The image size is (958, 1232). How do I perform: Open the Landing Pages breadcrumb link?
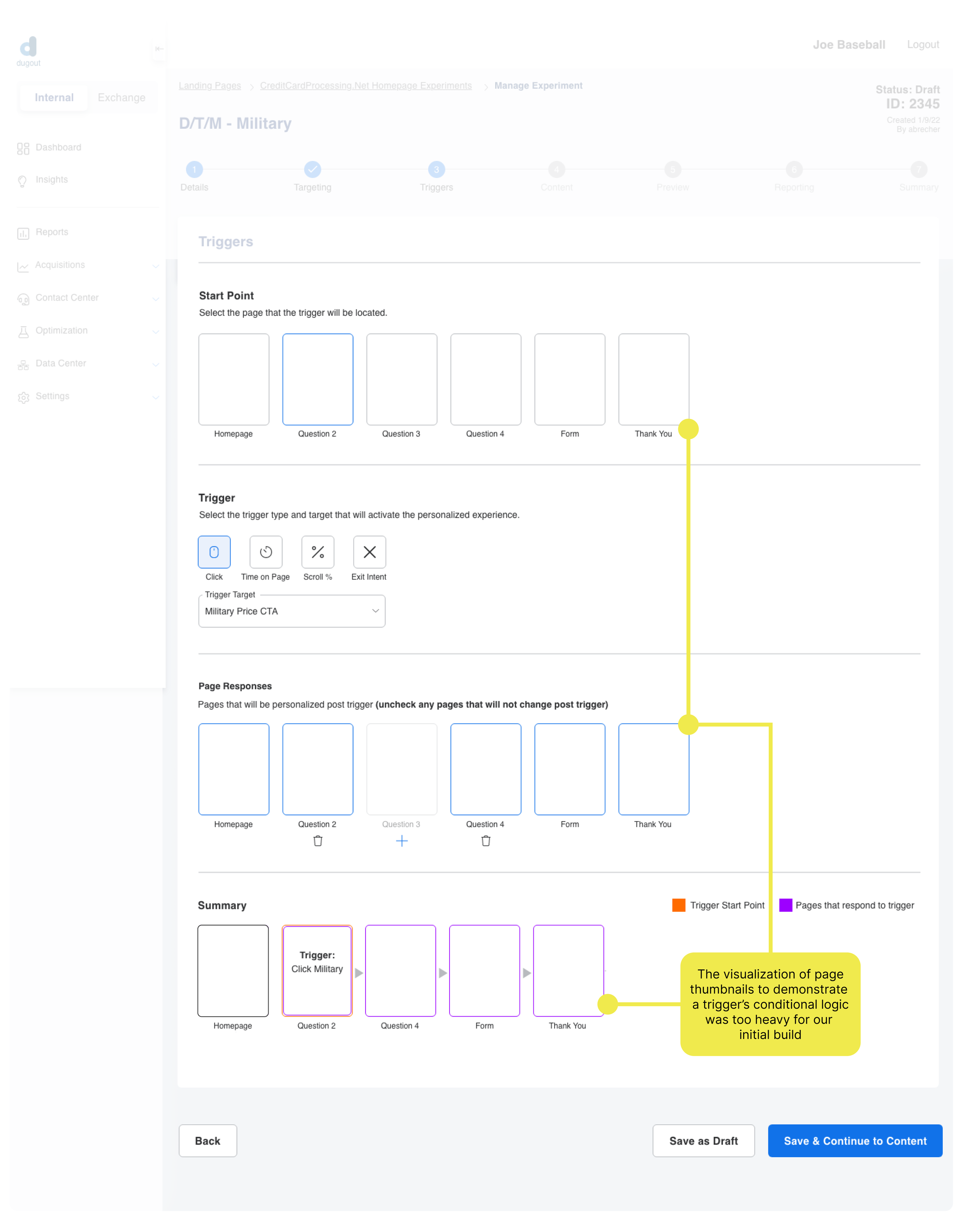210,86
